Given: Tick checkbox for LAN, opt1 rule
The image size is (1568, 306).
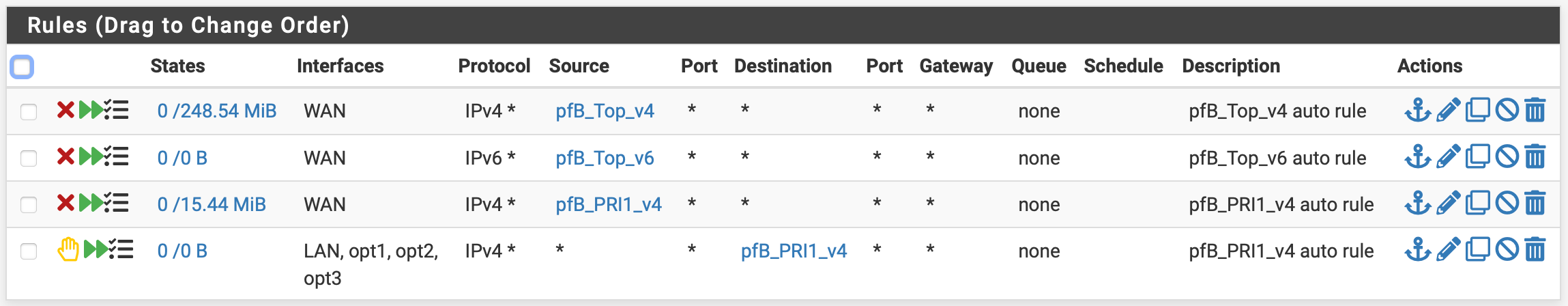Looking at the screenshot, I should coord(29,251).
